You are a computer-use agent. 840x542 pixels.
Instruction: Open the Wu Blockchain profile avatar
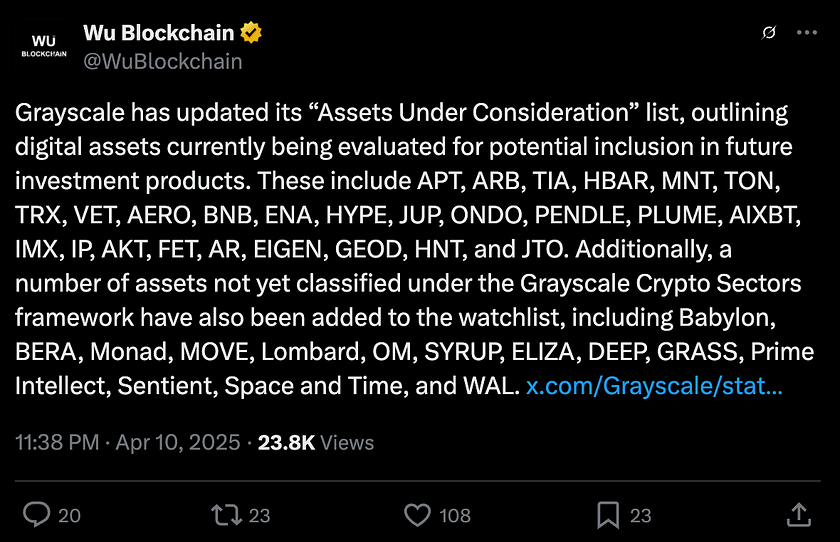click(x=44, y=47)
